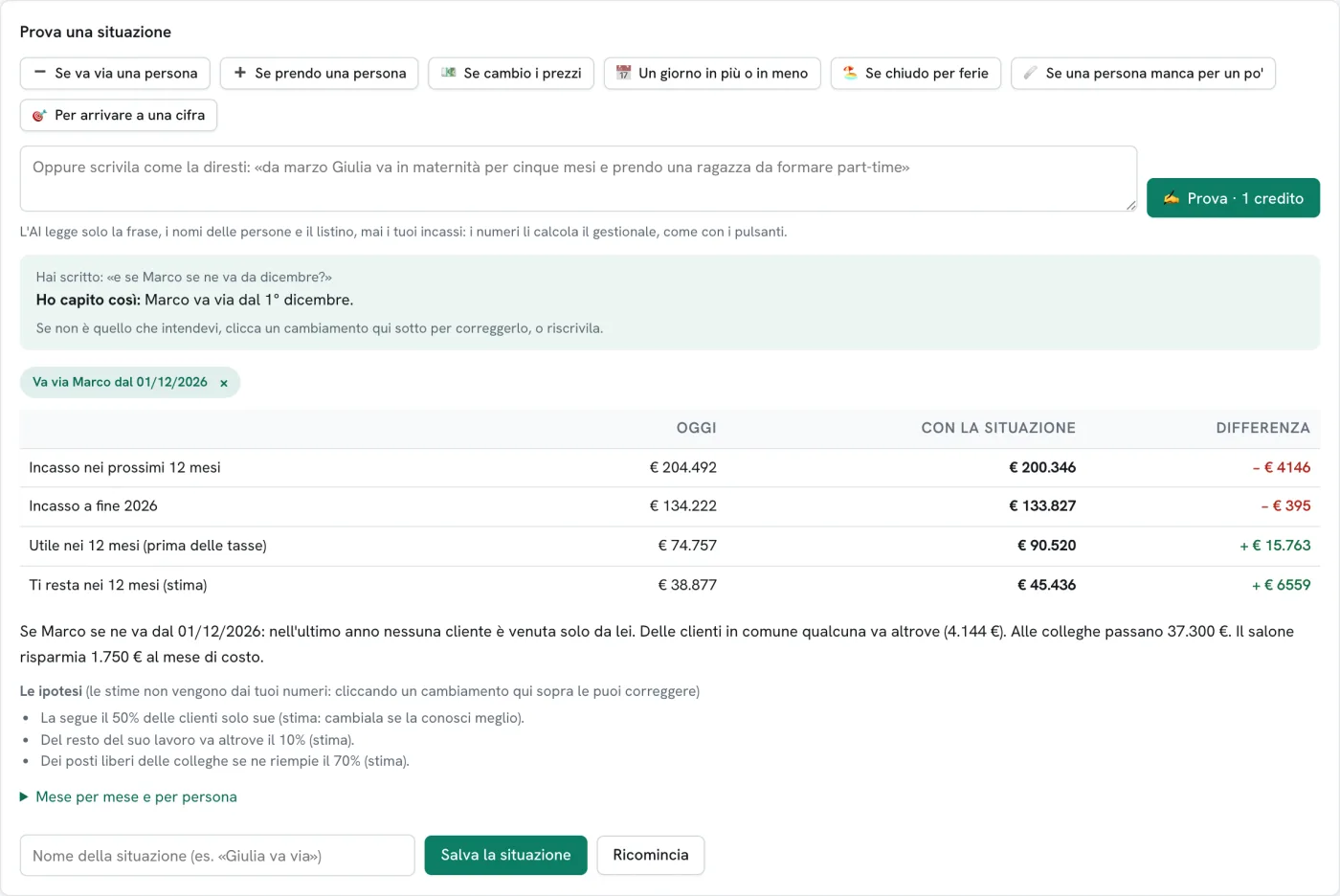The height and width of the screenshot is (896, 1340).
Task: Click the 'Se va via una persona' button text
Action: coord(126,73)
